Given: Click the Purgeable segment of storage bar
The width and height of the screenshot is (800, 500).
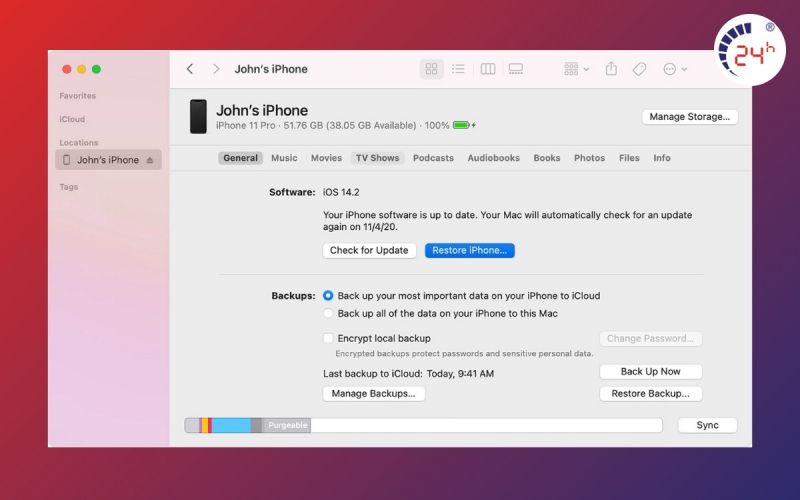Looking at the screenshot, I should 286,426.
